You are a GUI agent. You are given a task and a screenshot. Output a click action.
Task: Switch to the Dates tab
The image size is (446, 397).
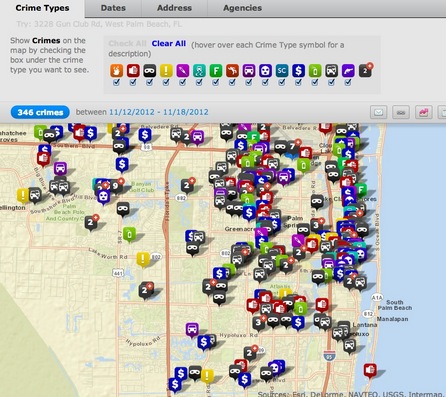click(x=113, y=8)
